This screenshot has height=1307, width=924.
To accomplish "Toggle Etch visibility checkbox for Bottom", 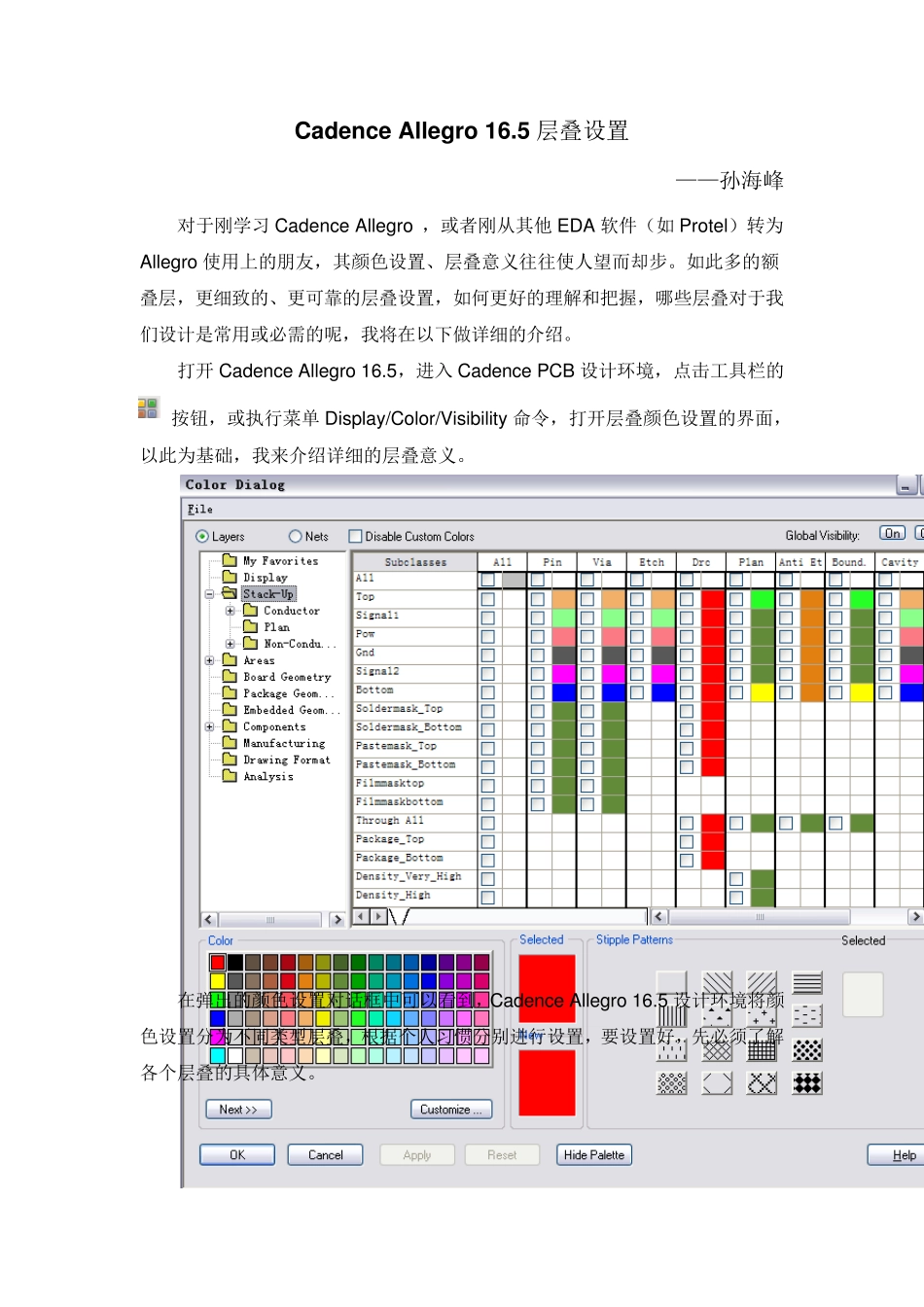I will (636, 692).
